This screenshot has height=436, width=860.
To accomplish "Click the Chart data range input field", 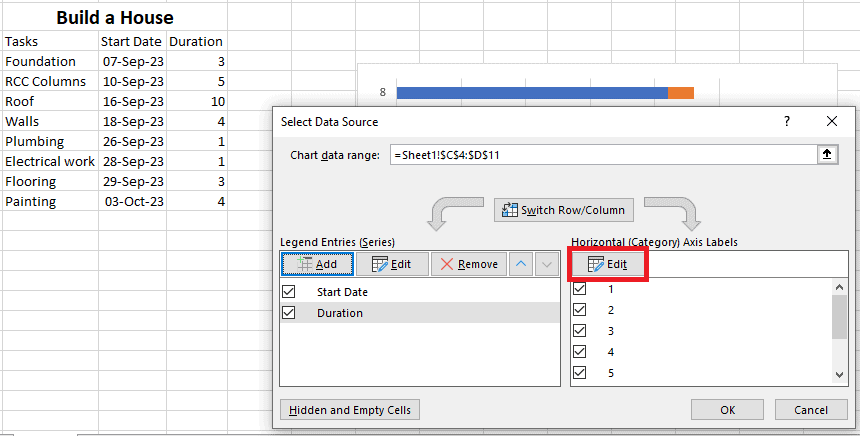I will pos(600,155).
